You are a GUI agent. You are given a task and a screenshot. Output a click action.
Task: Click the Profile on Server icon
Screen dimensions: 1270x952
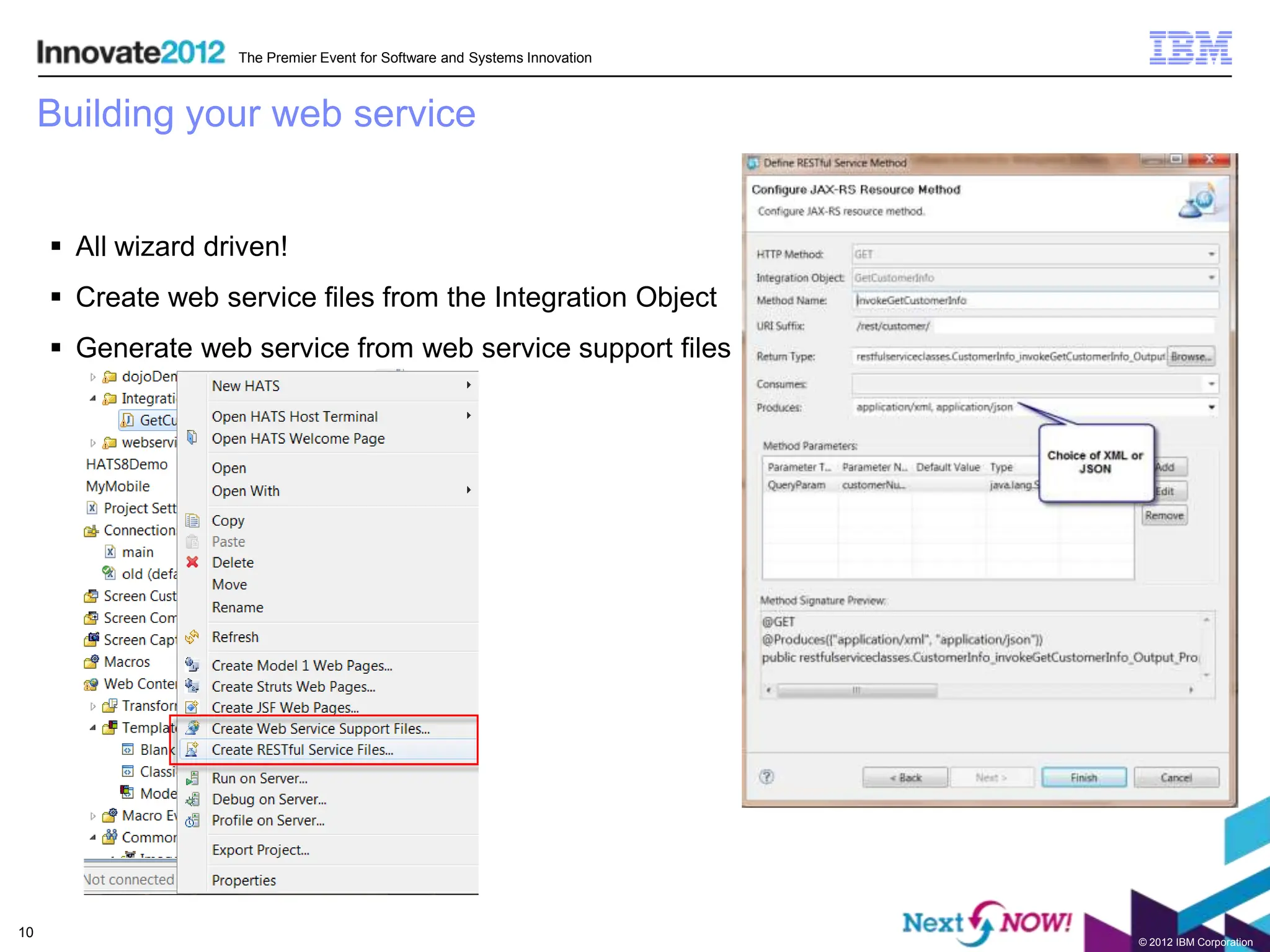(192, 820)
